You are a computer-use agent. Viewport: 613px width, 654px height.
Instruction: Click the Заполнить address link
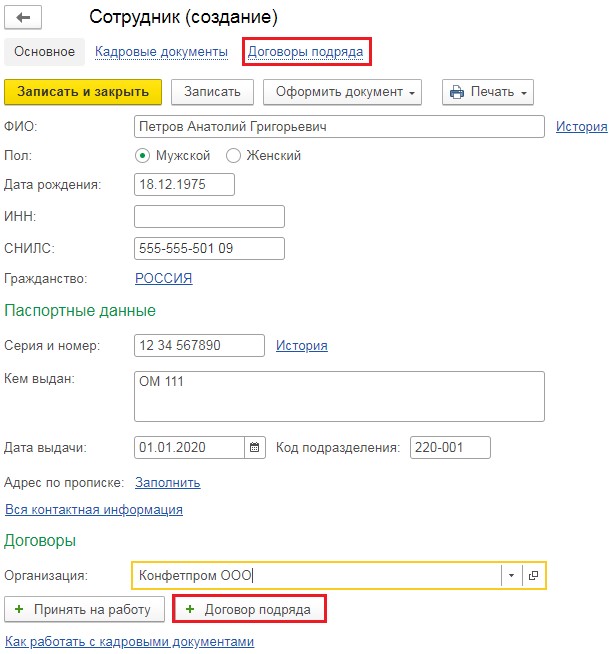pyautogui.click(x=167, y=482)
